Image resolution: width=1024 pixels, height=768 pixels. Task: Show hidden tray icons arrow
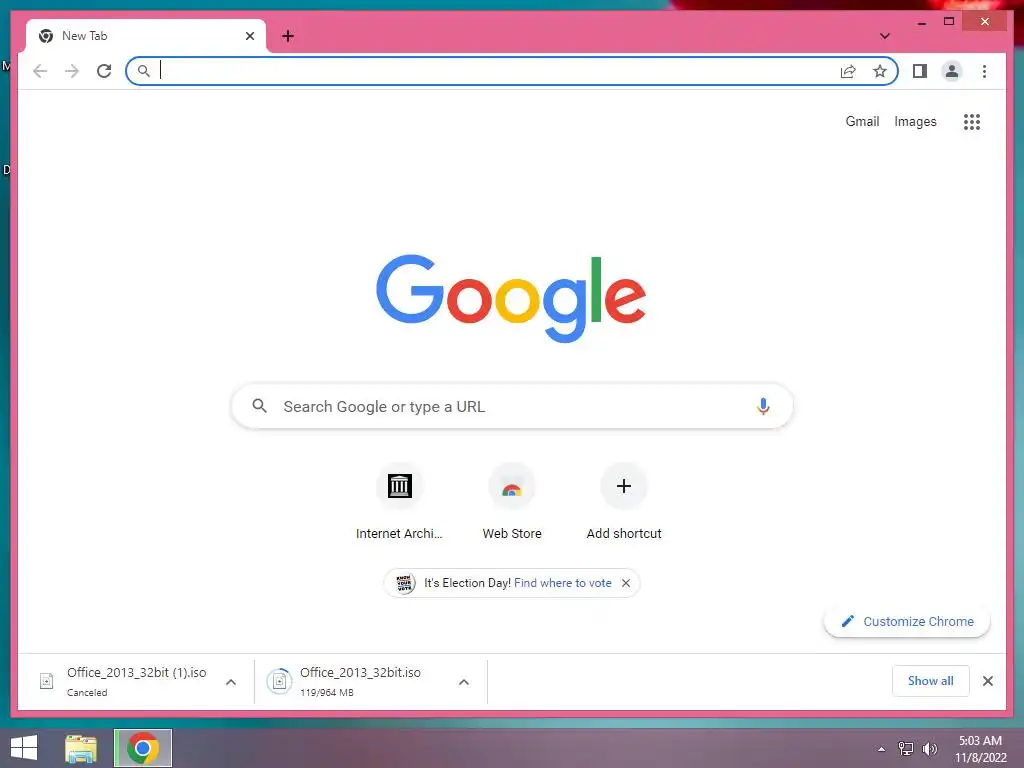(882, 749)
